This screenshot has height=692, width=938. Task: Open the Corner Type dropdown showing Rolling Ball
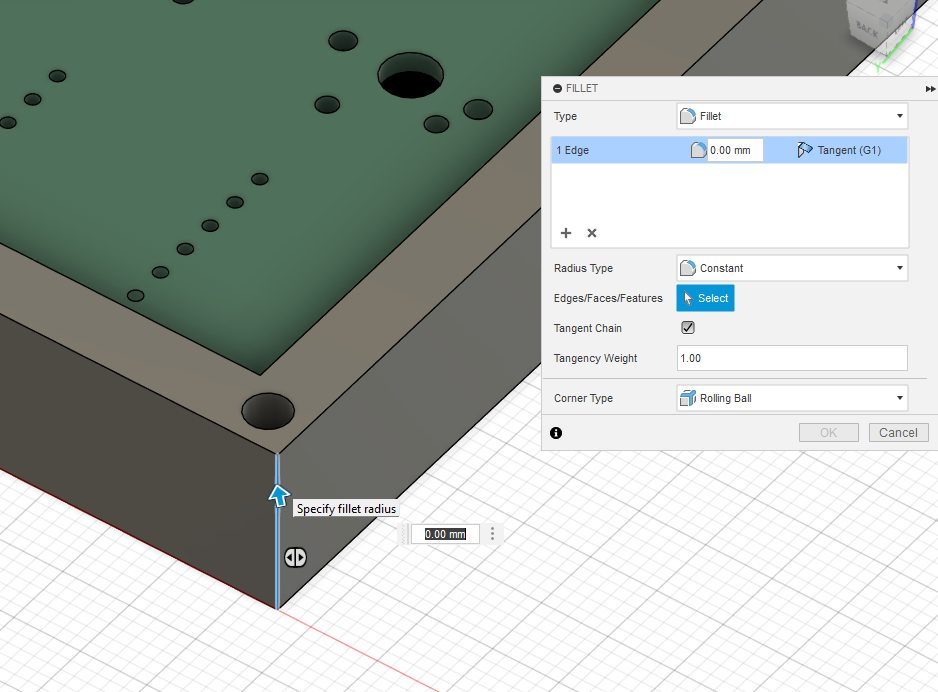792,398
